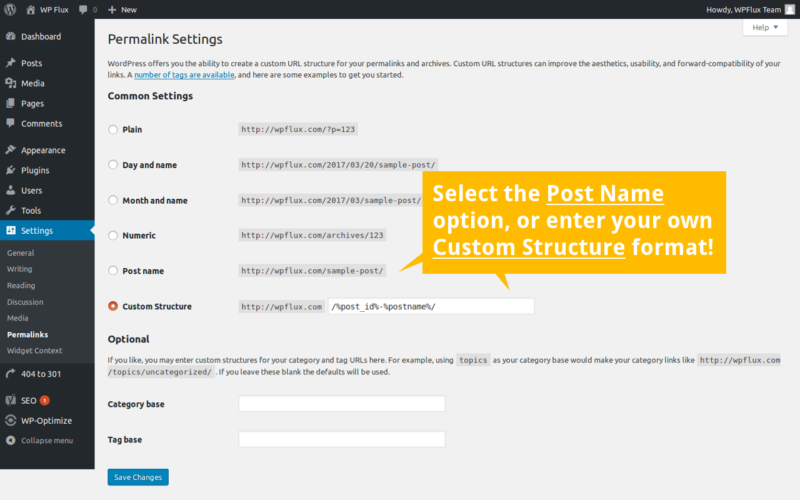Click the Plugins plug icon

(10, 170)
